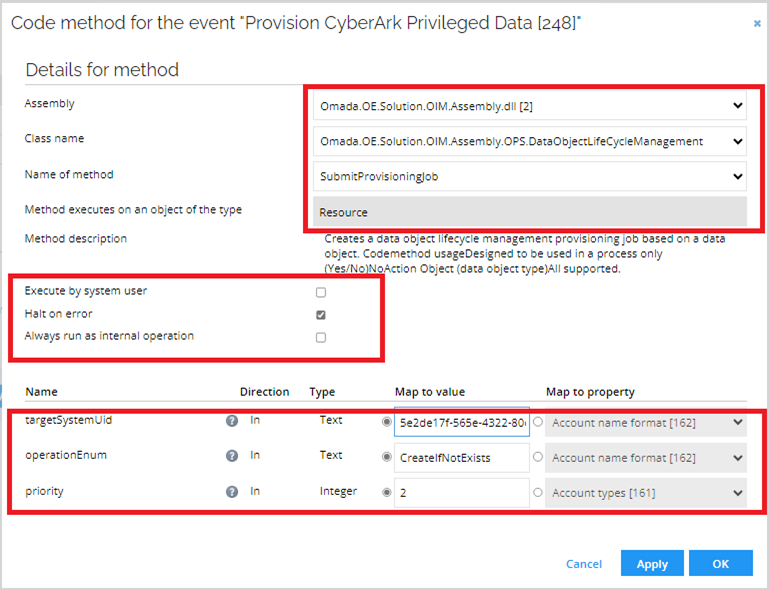Edit the targetSystemUid value field
This screenshot has width=769, height=590.
tap(461, 422)
